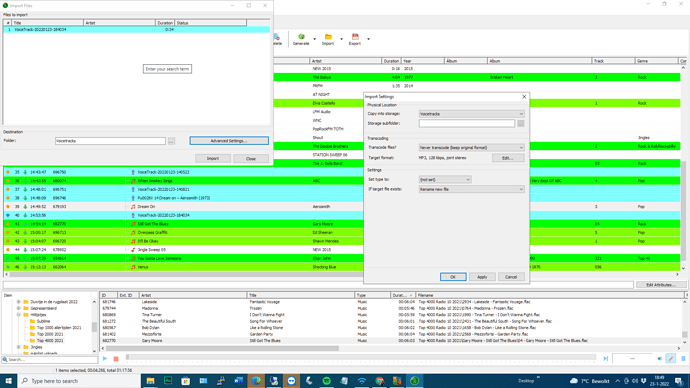Click the player position seek bar
690x388 pixels.
361,358
